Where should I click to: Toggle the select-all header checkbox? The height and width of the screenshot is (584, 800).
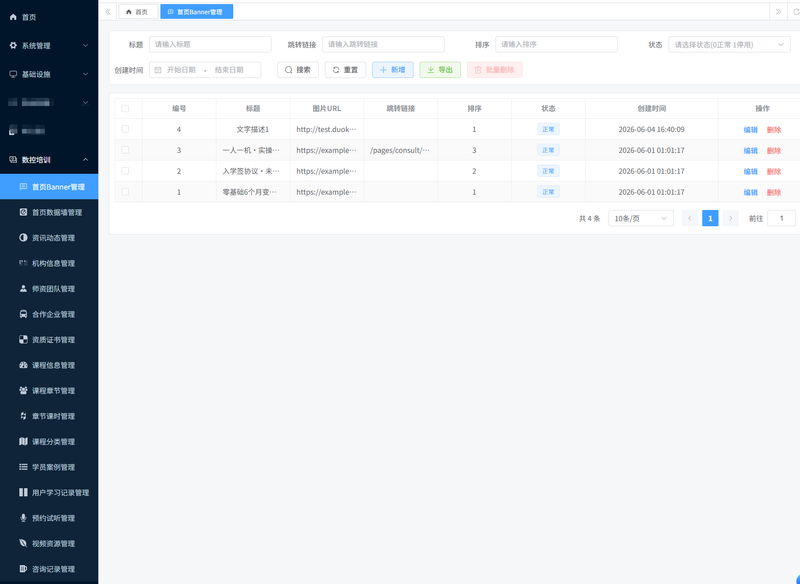point(125,108)
